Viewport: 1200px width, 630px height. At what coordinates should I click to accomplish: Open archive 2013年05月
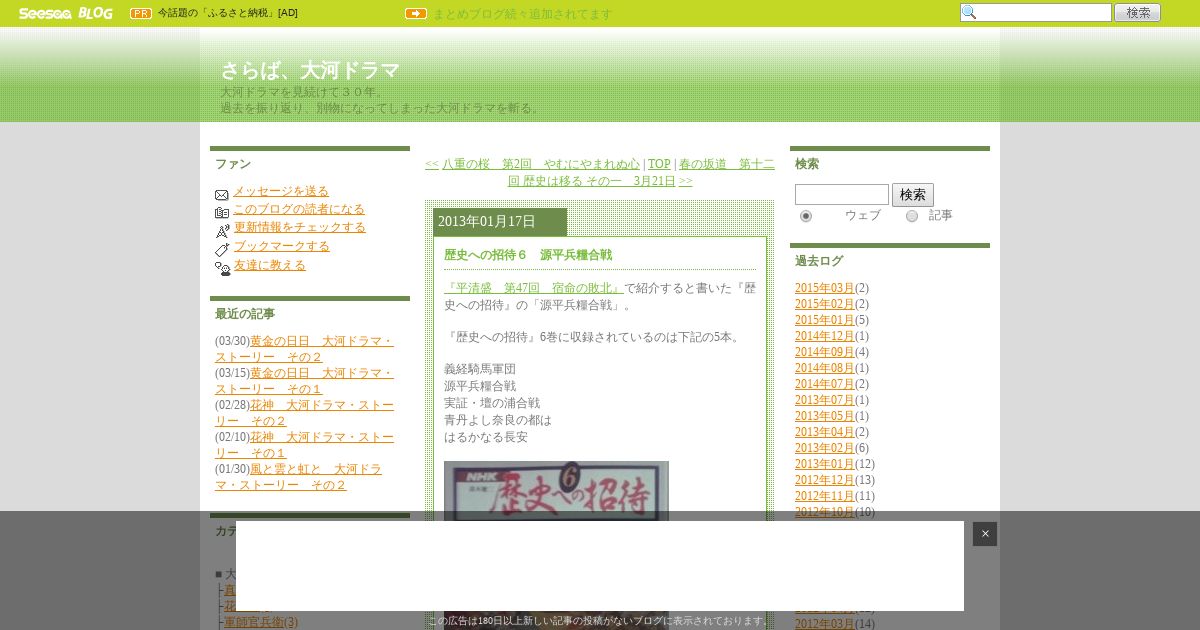pyautogui.click(x=825, y=416)
